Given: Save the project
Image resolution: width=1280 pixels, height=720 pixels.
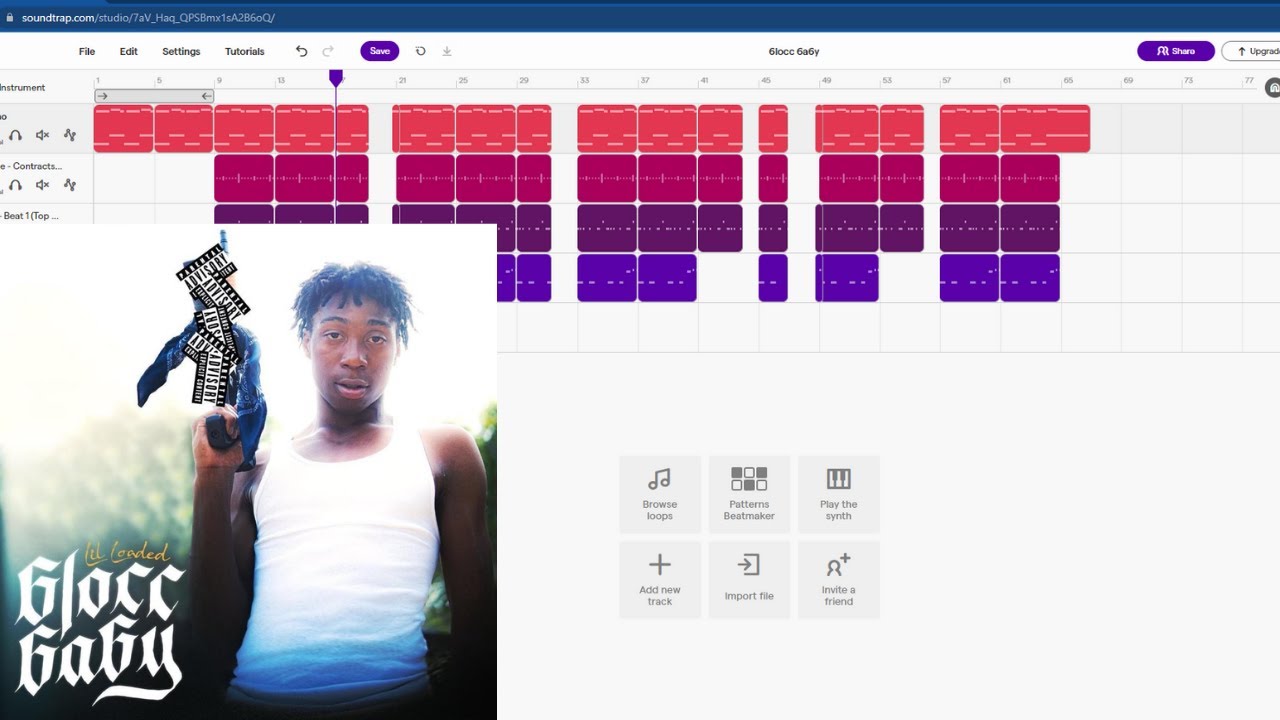Looking at the screenshot, I should (x=380, y=51).
